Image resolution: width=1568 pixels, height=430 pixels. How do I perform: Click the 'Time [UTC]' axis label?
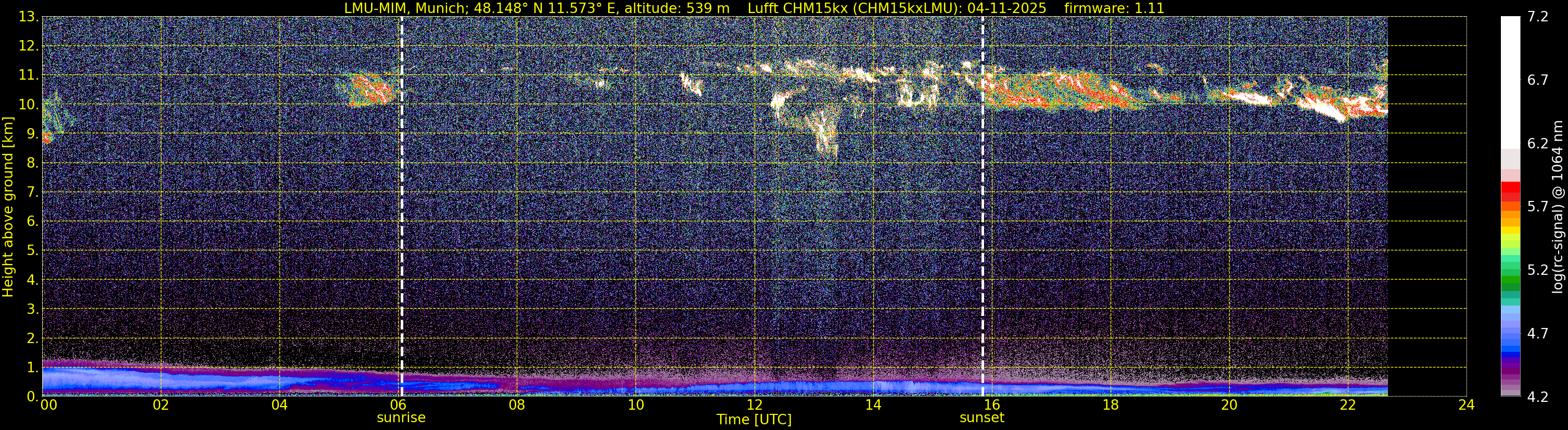754,420
